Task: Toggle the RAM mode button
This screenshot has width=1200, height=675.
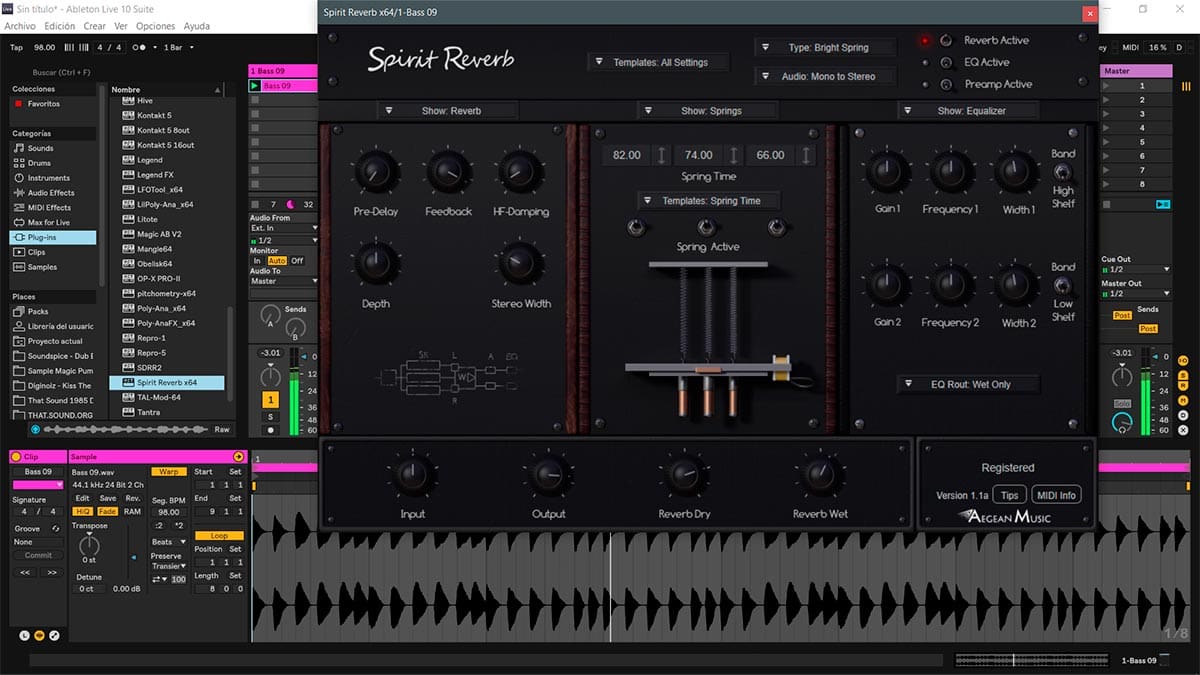Action: point(133,511)
